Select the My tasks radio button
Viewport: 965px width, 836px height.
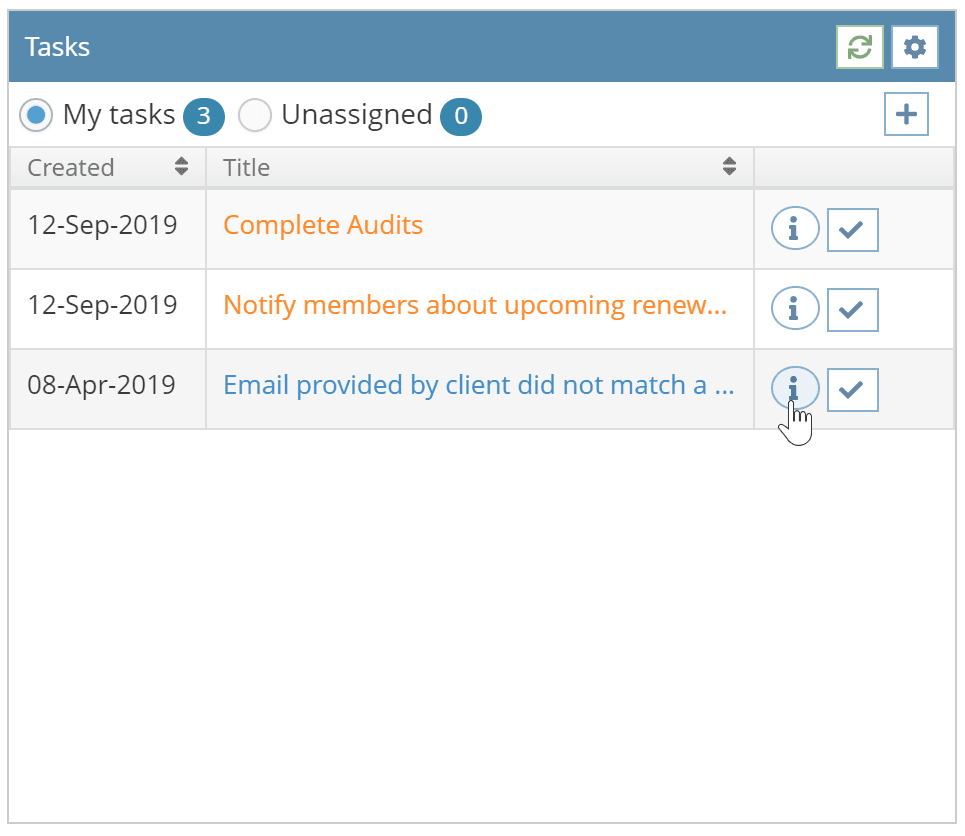36,115
